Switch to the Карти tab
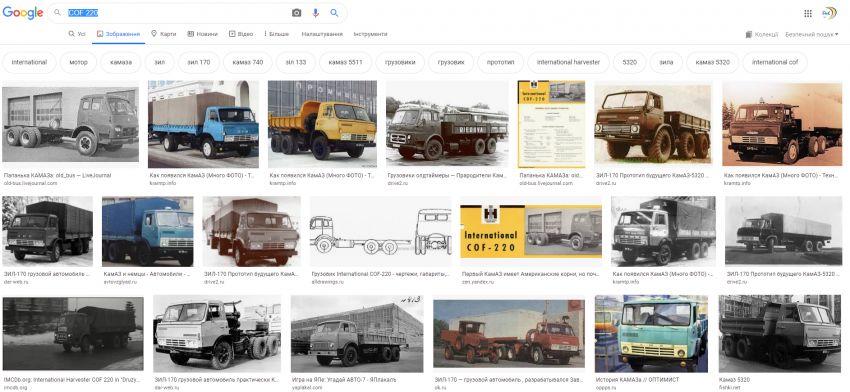Screen dimensions: 850x392 (163, 34)
